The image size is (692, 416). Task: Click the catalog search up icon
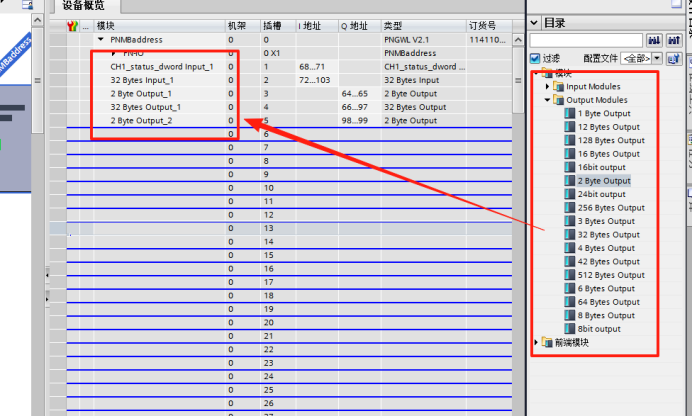(673, 41)
